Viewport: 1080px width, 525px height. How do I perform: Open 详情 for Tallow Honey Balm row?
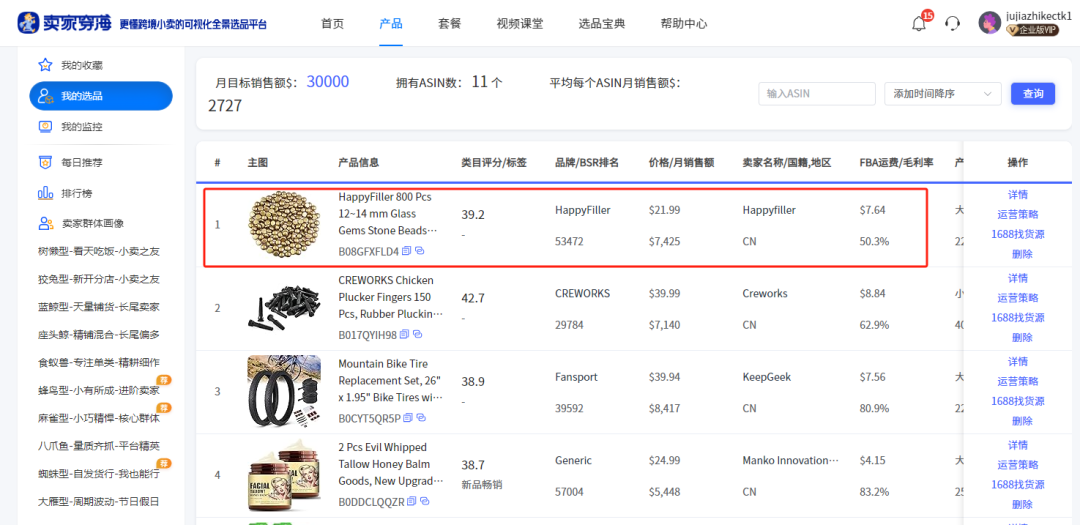pos(1017,444)
